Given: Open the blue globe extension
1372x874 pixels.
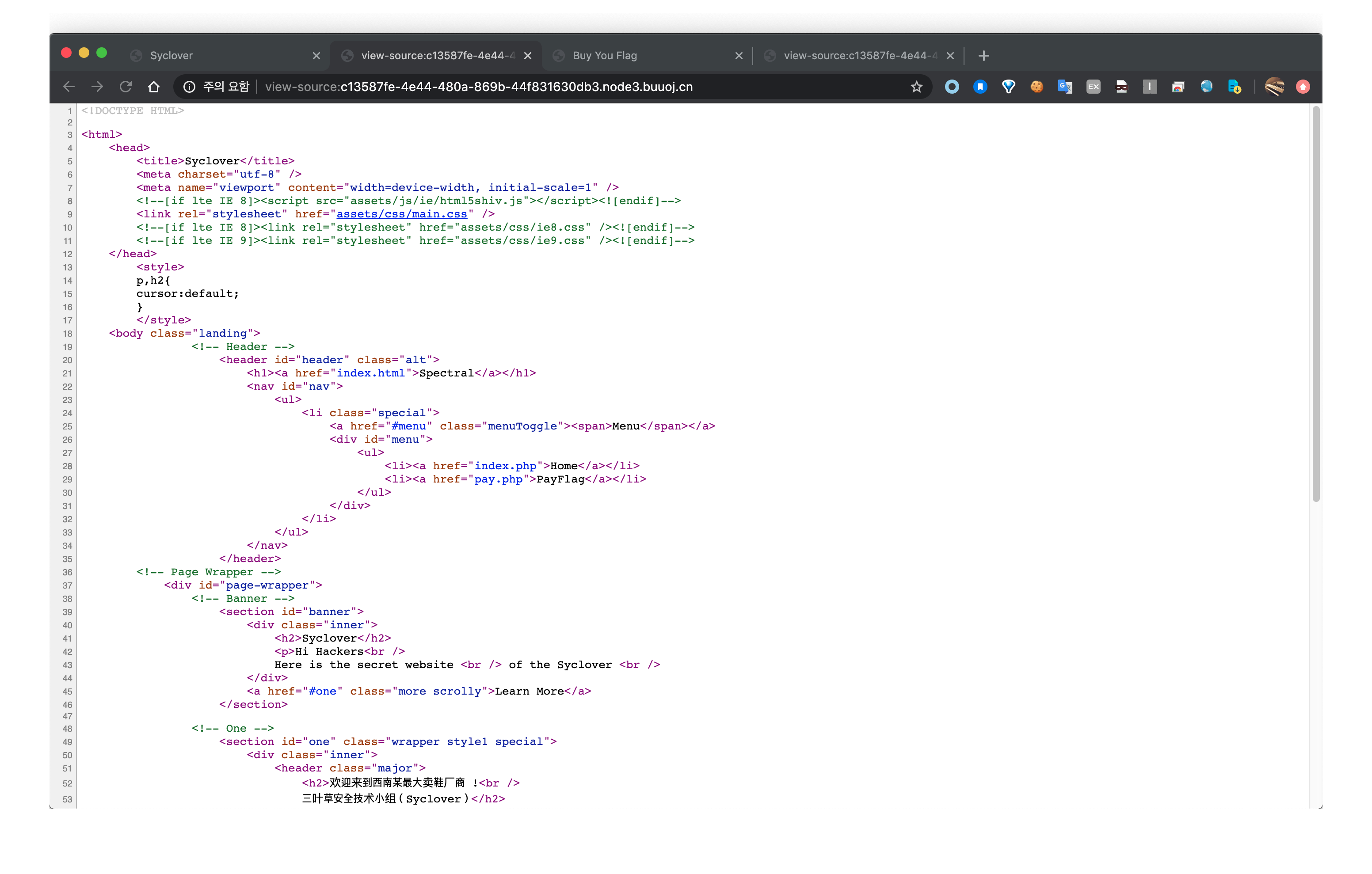Looking at the screenshot, I should pyautogui.click(x=1206, y=87).
